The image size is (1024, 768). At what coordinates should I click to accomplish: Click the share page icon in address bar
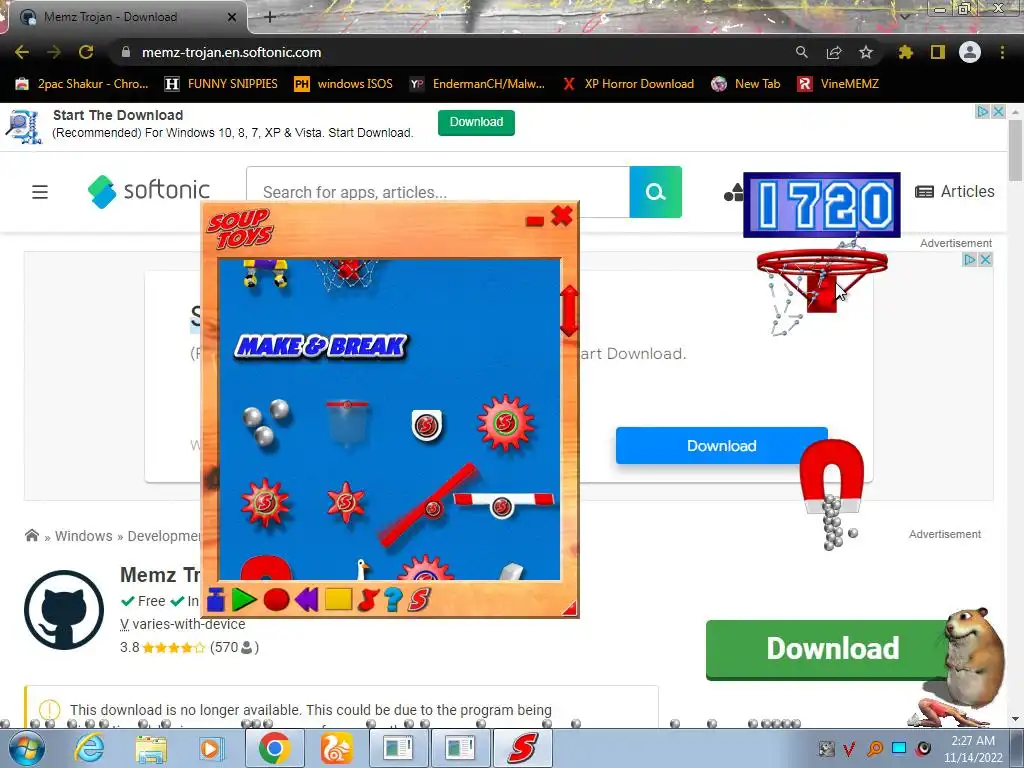833,52
